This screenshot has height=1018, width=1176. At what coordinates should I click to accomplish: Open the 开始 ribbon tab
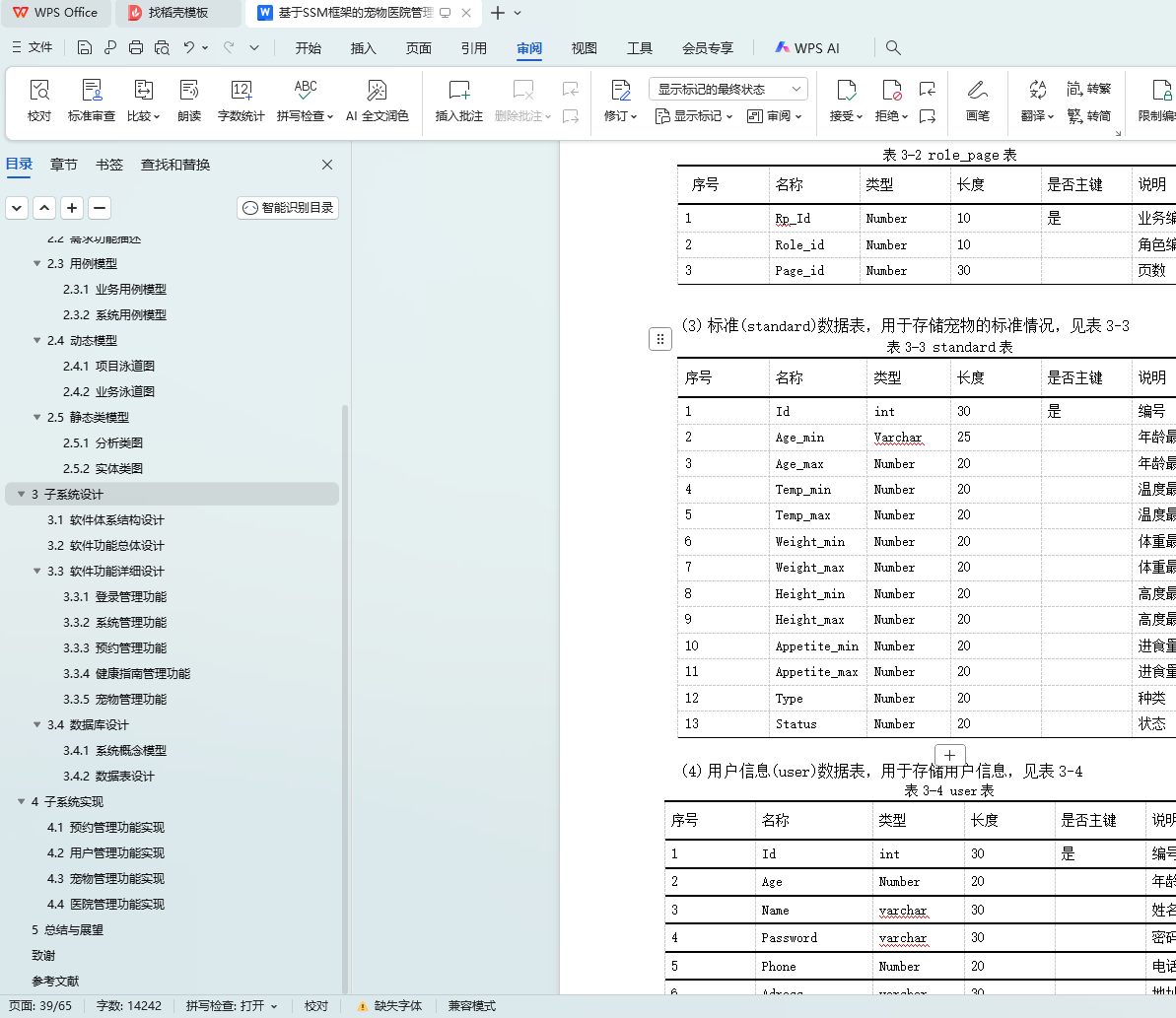coord(309,48)
